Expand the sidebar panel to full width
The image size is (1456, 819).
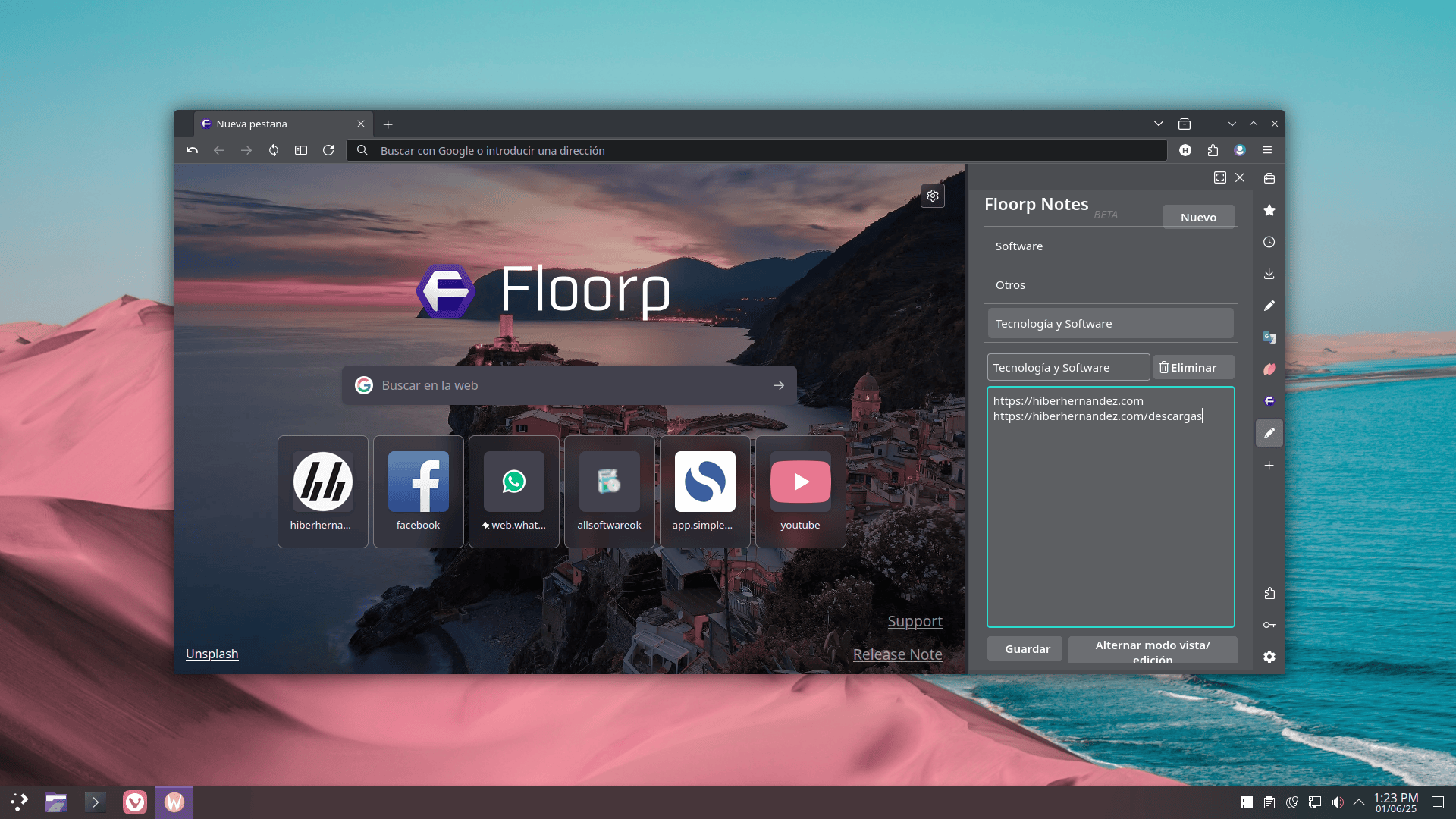[x=1219, y=177]
